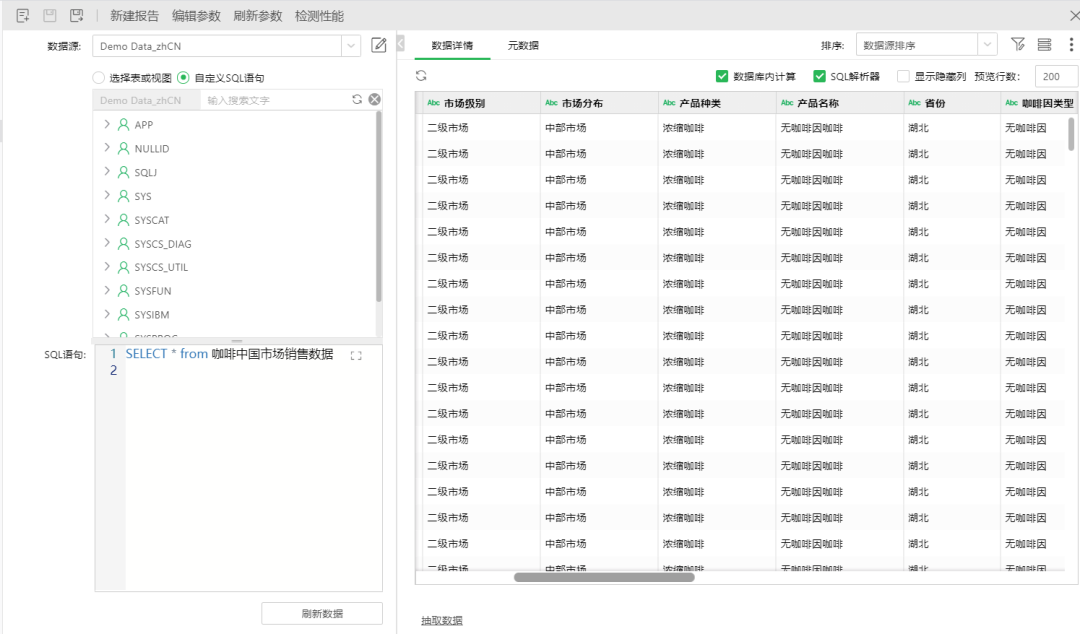
Task: Click 检测性能 in the top menu
Action: pyautogui.click(x=319, y=16)
